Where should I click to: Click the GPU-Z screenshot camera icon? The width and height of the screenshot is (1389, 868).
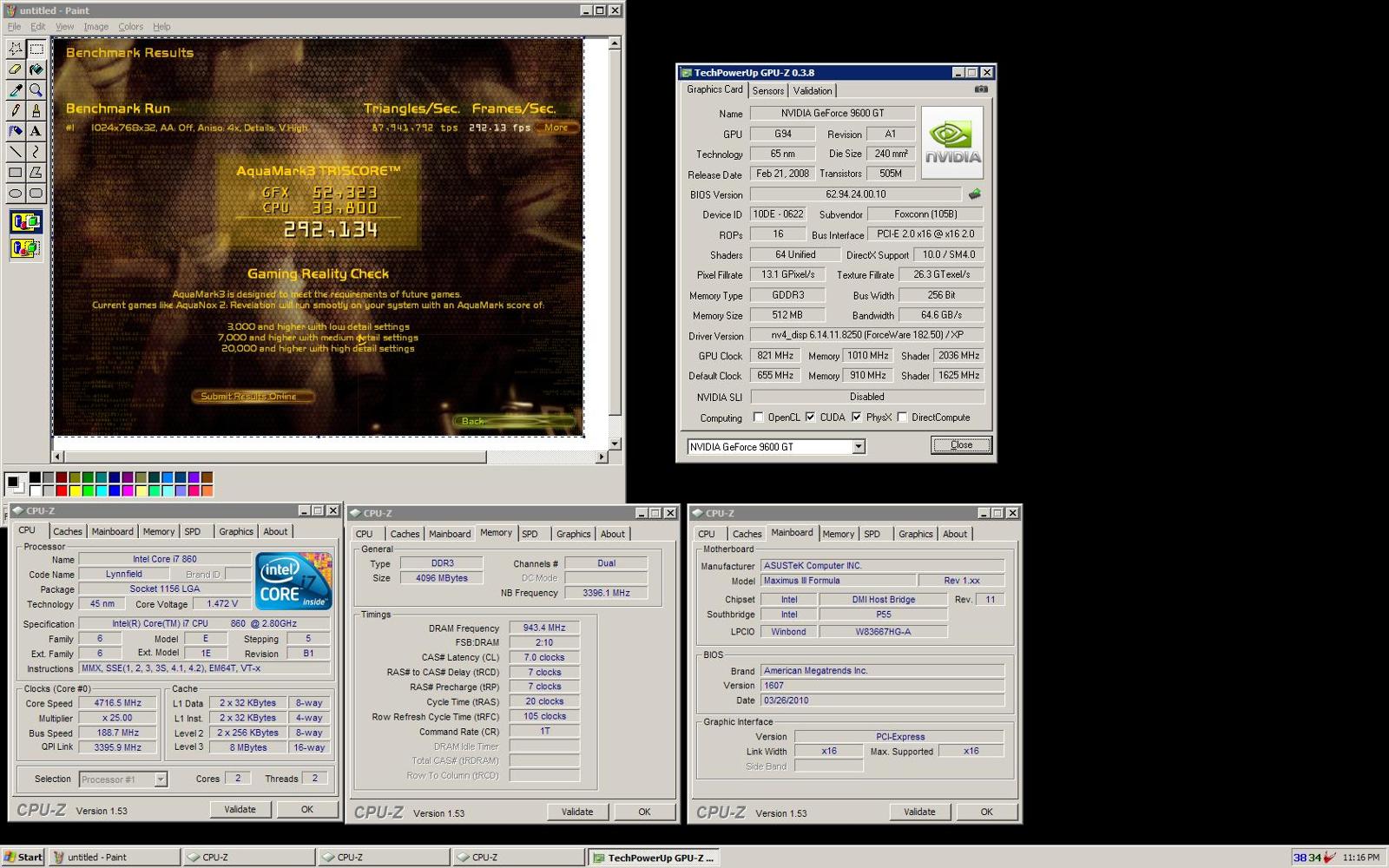(981, 89)
